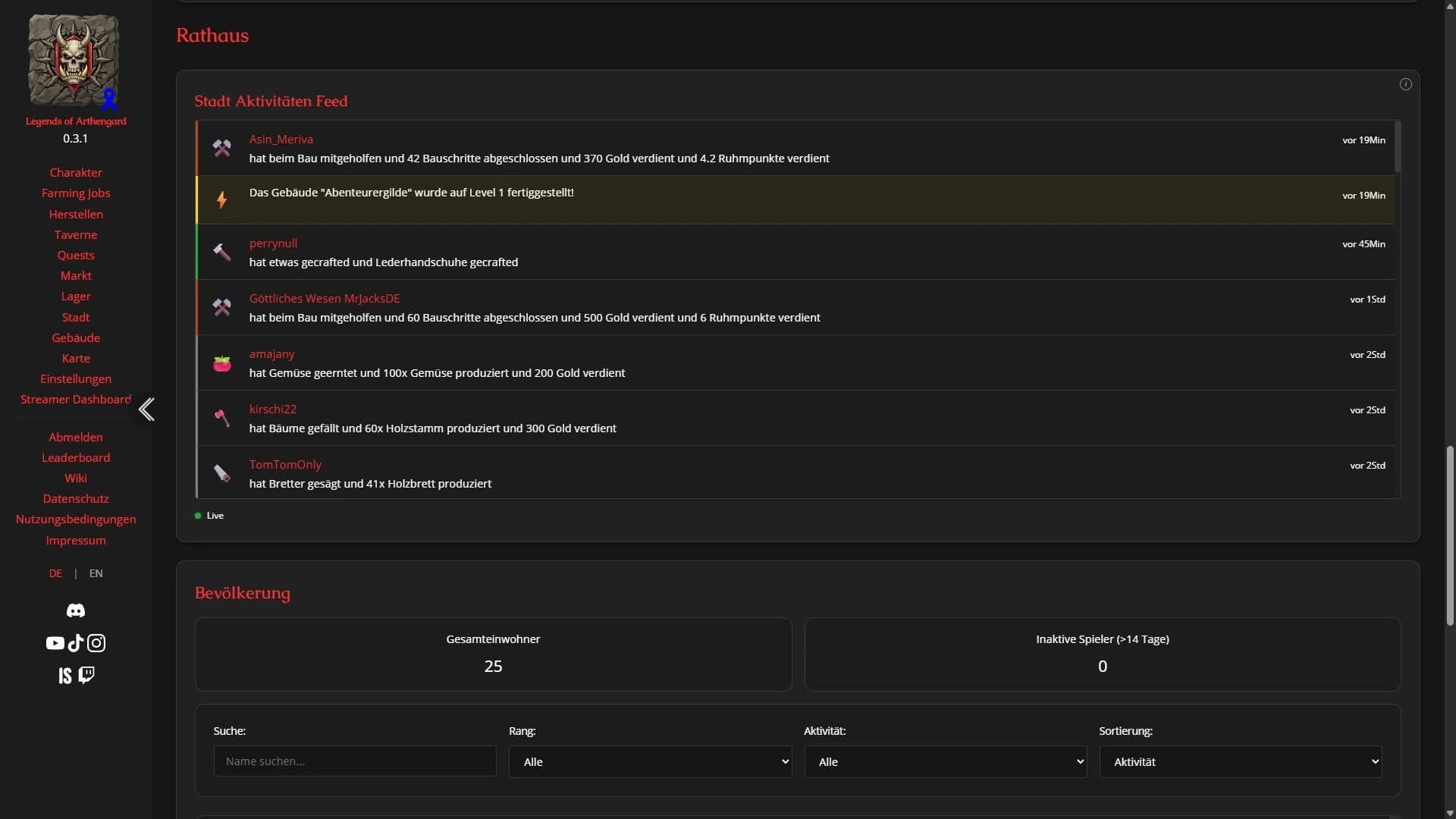Open player profile Asin_Meriva
Screen dimensions: 1456x819
coord(281,140)
